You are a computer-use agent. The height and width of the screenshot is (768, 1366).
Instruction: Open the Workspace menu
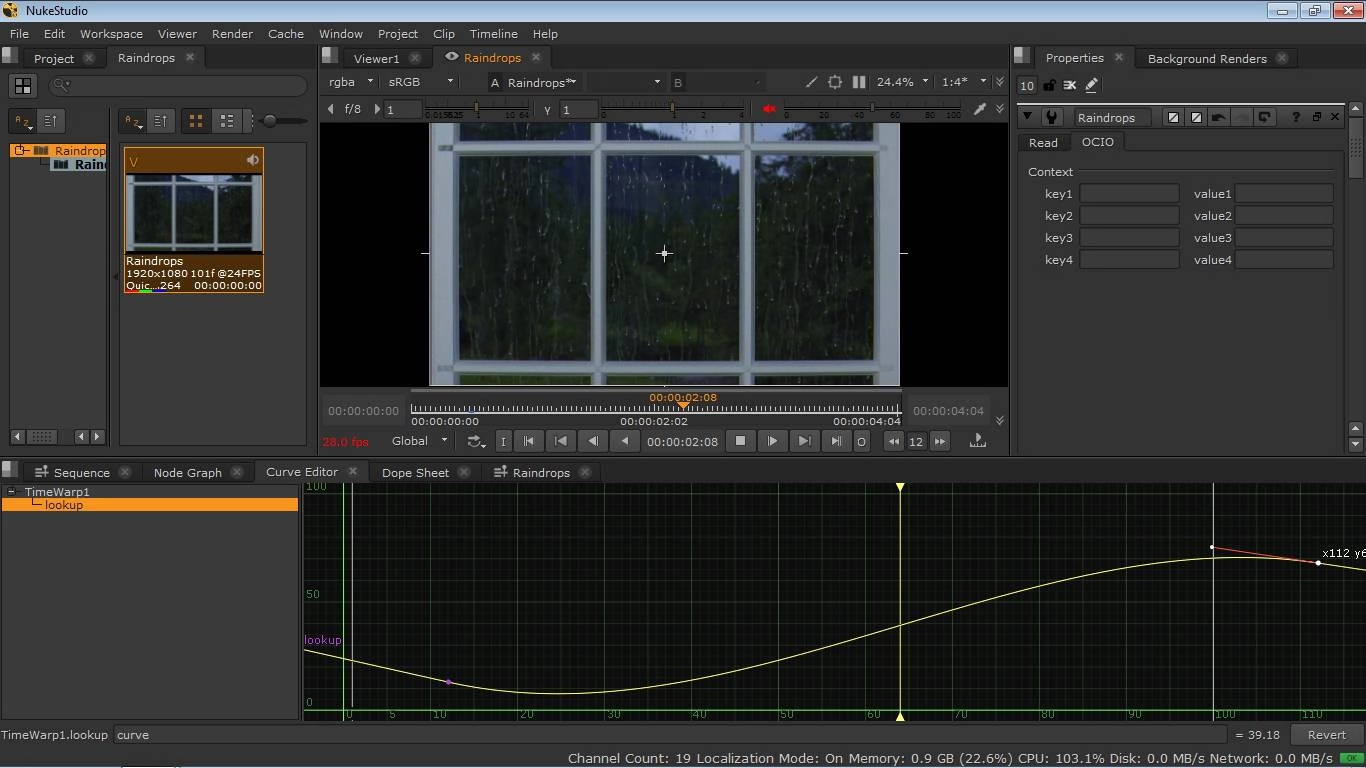click(111, 33)
